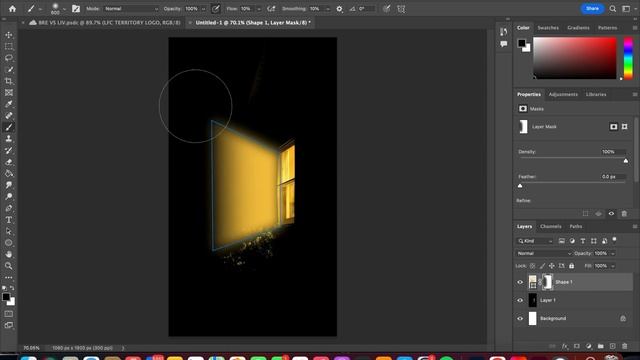Open smoothing options gear icon
Image resolution: width=640 pixels, height=360 pixels.
(x=339, y=9)
